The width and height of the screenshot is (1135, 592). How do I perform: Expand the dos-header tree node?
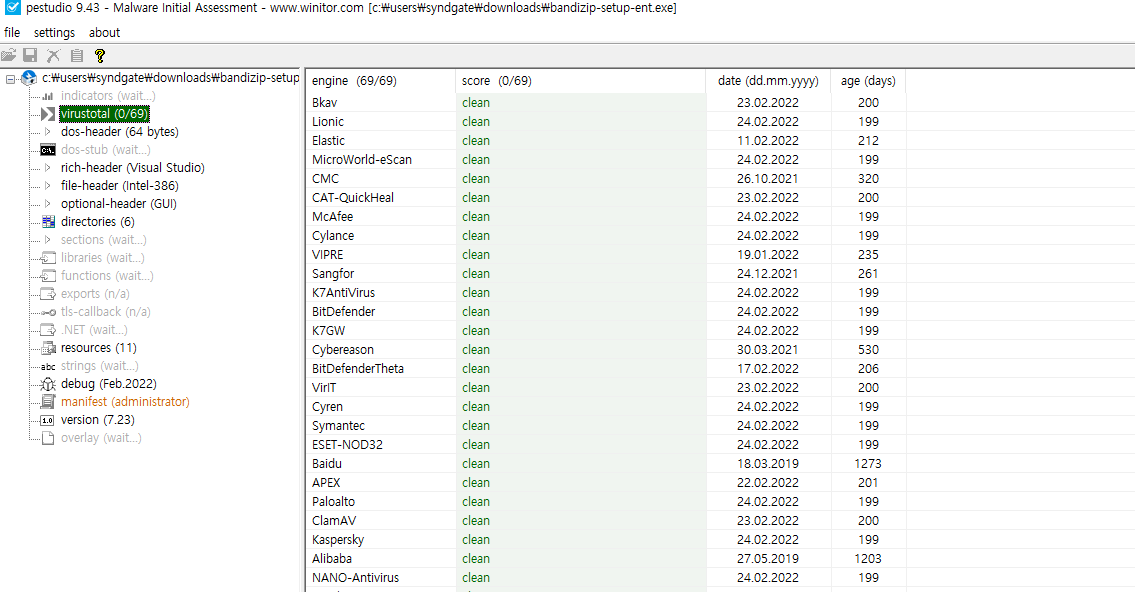point(47,132)
